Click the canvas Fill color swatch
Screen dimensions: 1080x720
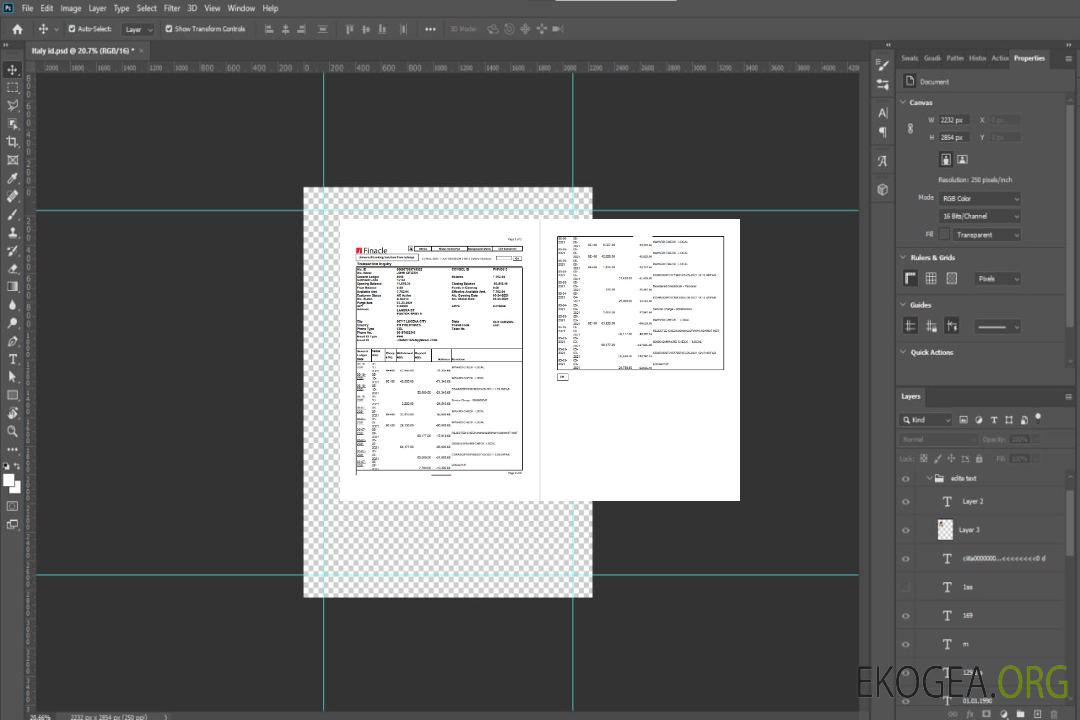click(x=944, y=235)
